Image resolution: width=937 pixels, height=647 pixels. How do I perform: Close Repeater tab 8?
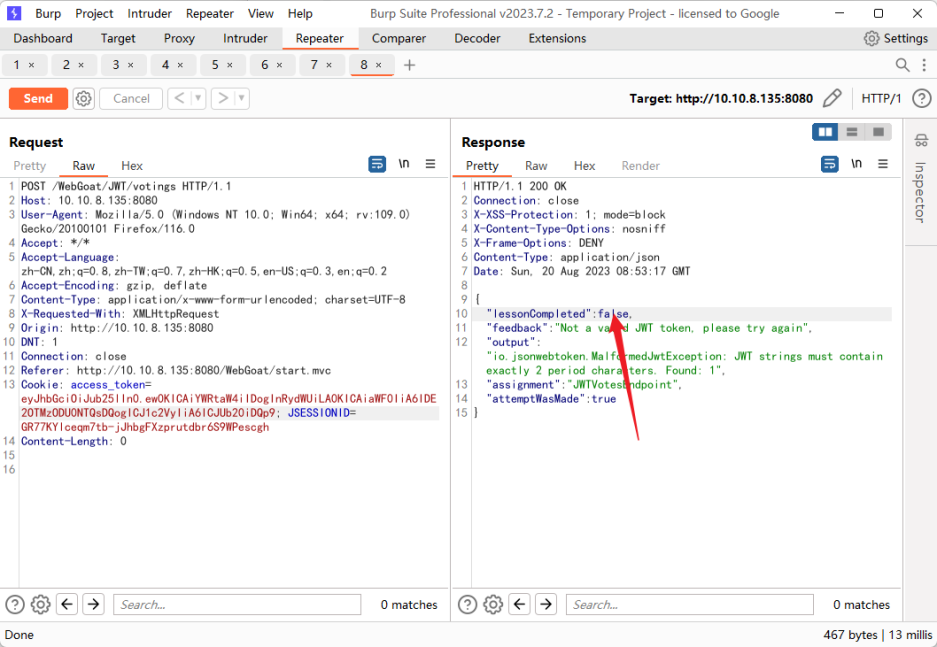[x=378, y=65]
